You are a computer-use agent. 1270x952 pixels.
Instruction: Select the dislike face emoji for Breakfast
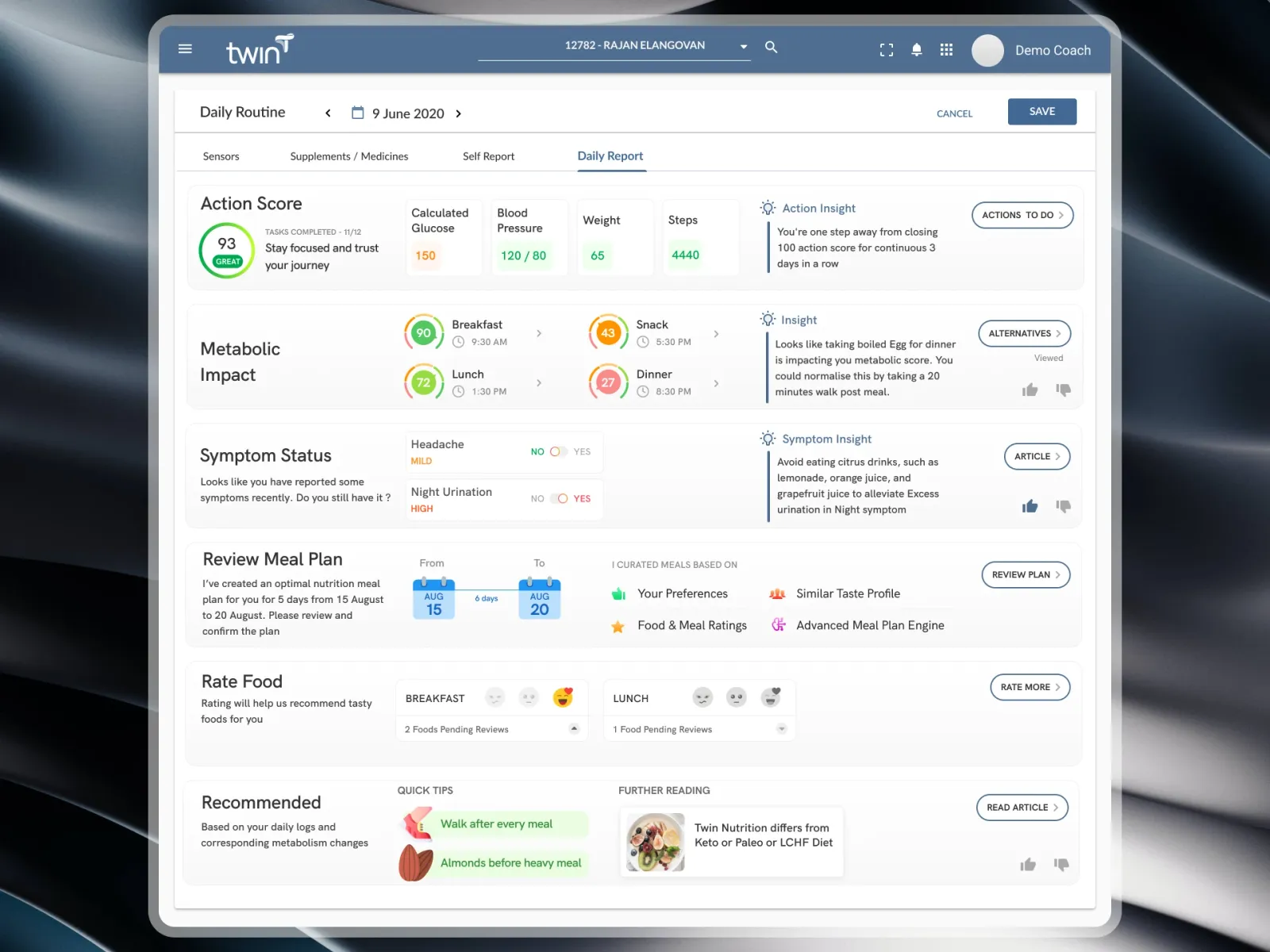495,697
